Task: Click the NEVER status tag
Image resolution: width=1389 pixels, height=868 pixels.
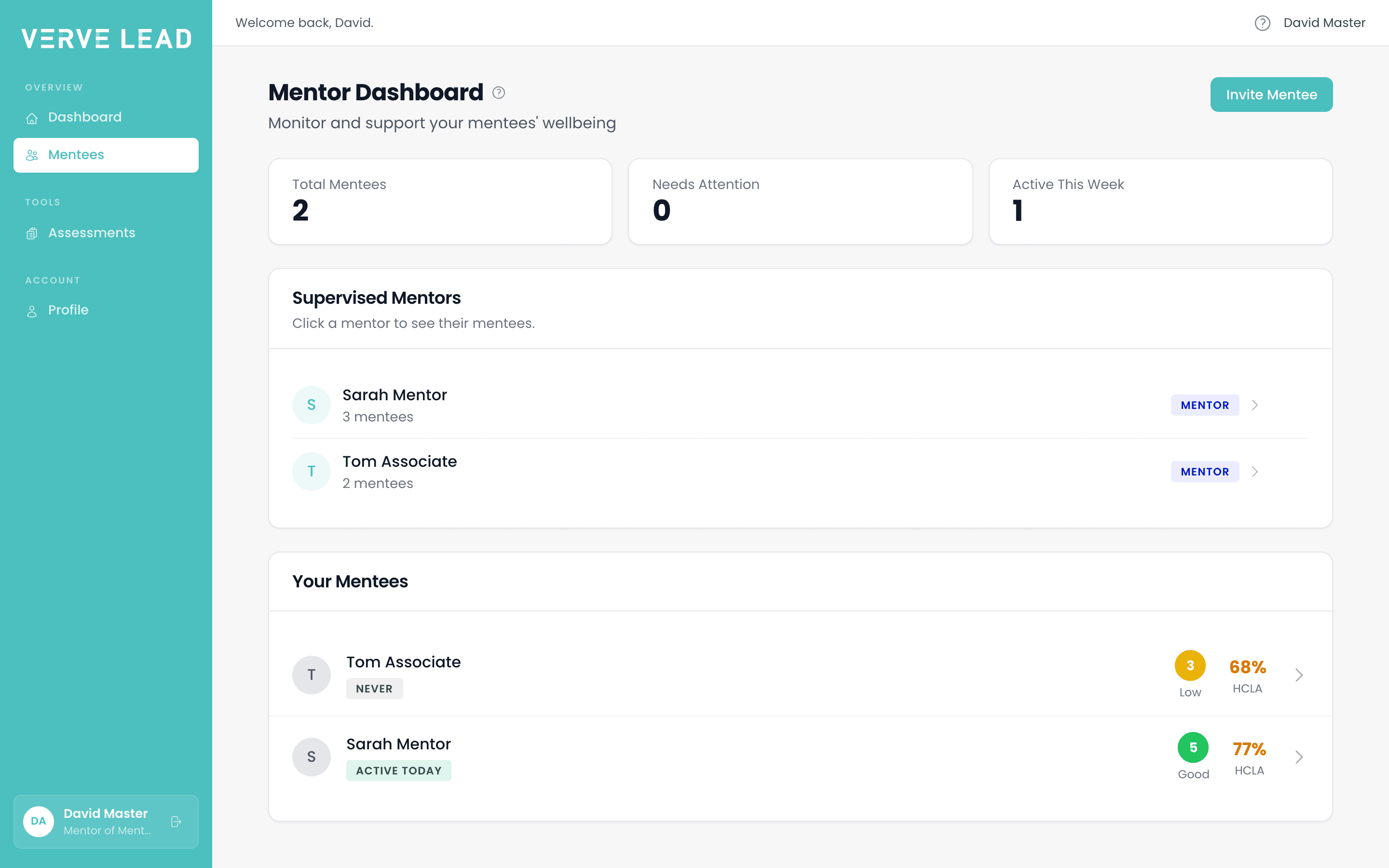Action: coord(374,689)
